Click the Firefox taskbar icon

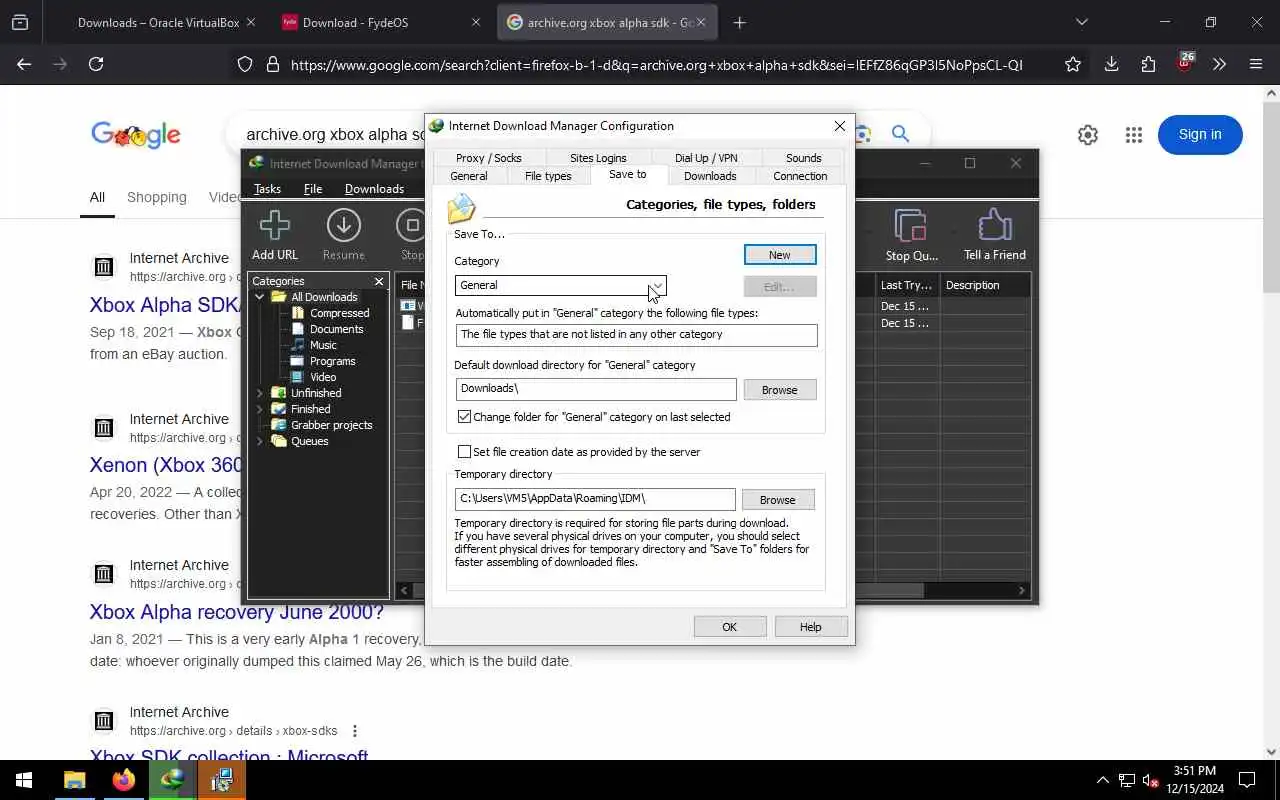123,780
